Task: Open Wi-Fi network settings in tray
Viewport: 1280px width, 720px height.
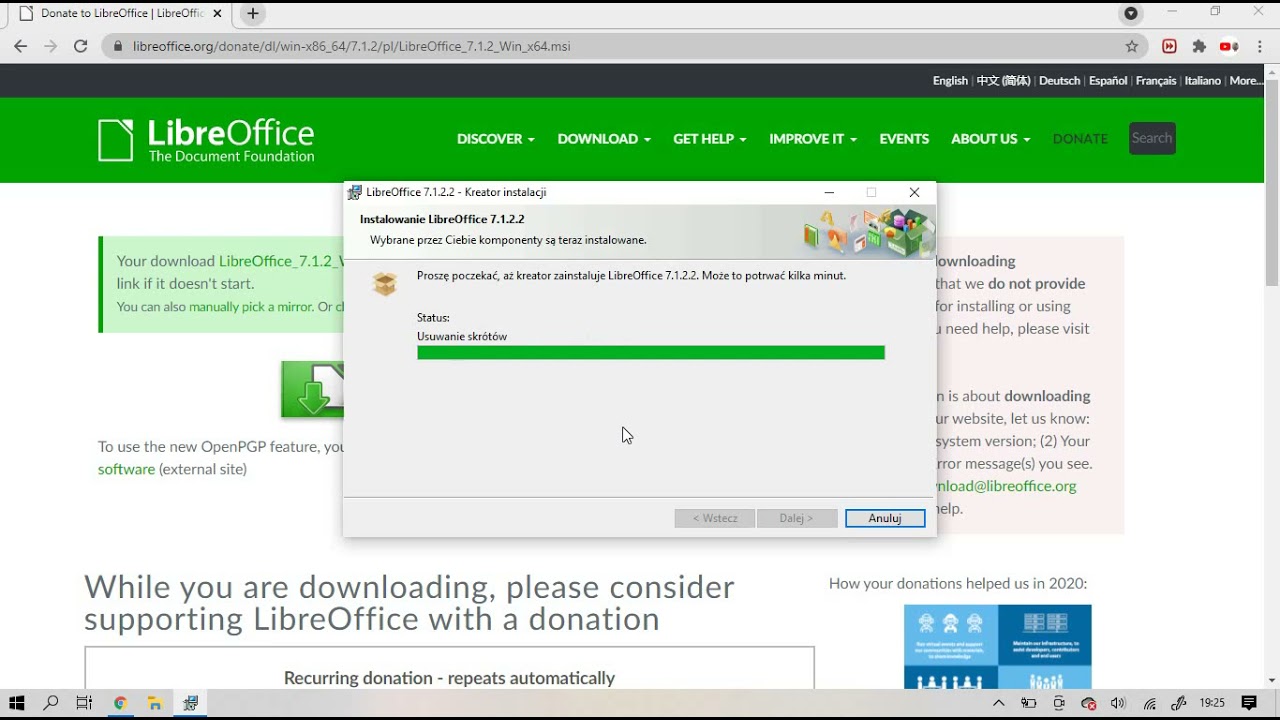Action: 1150,703
